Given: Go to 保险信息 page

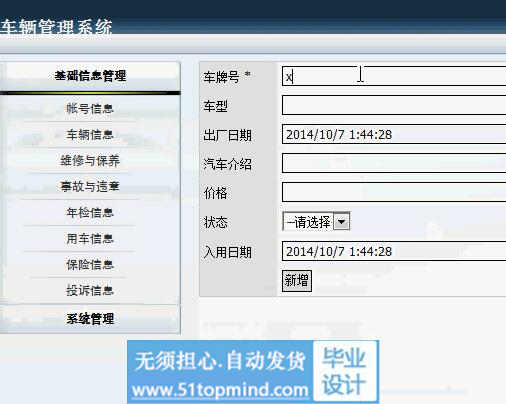Looking at the screenshot, I should coord(90,265).
